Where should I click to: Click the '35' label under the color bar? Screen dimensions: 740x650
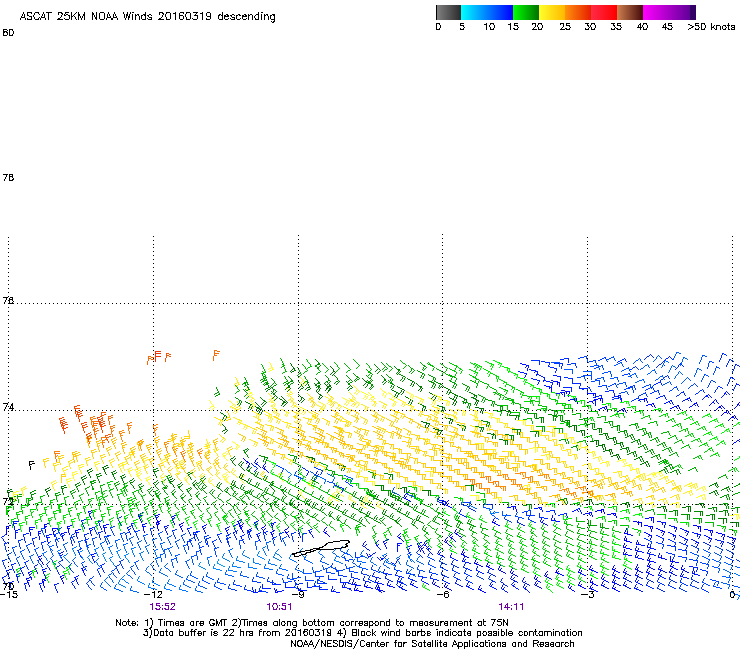pyautogui.click(x=616, y=27)
